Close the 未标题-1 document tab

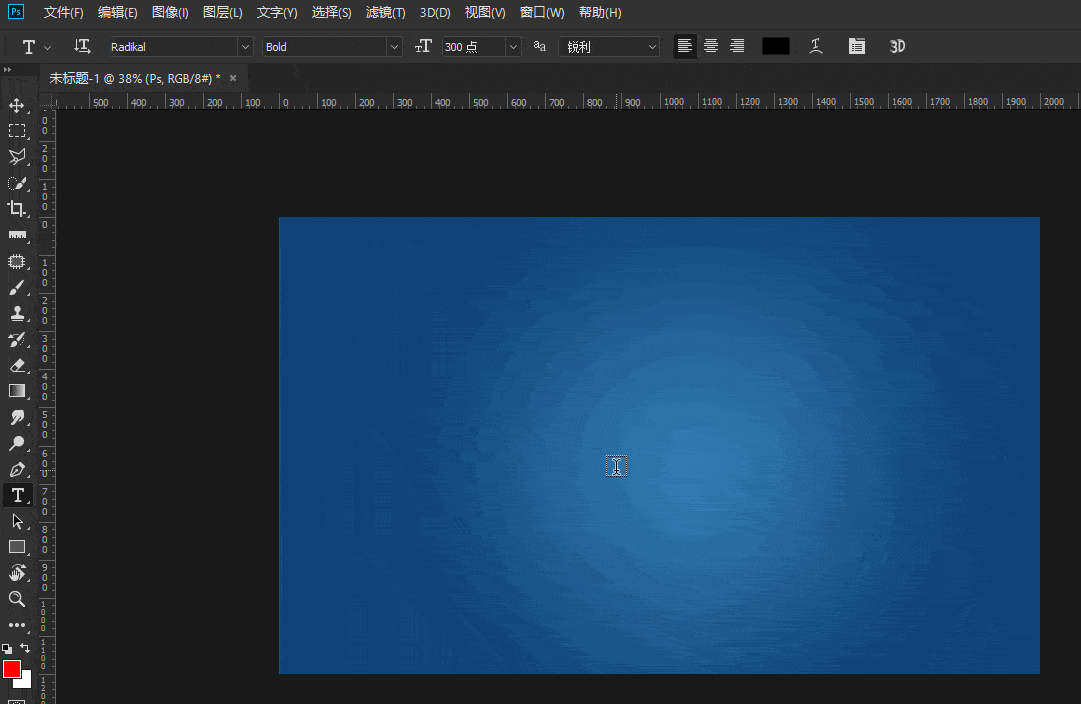point(233,78)
